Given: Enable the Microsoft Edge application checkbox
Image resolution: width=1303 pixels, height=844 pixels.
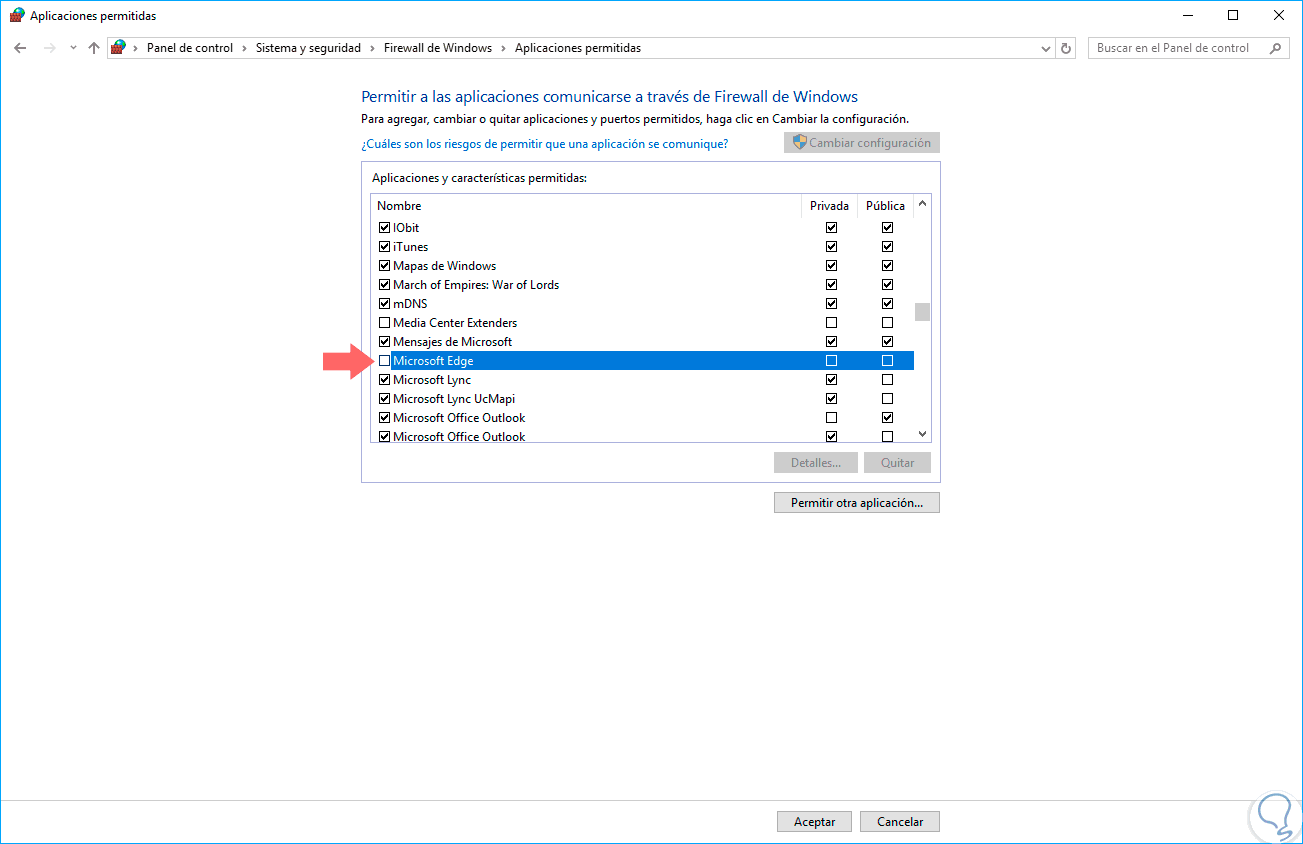Looking at the screenshot, I should (x=385, y=361).
